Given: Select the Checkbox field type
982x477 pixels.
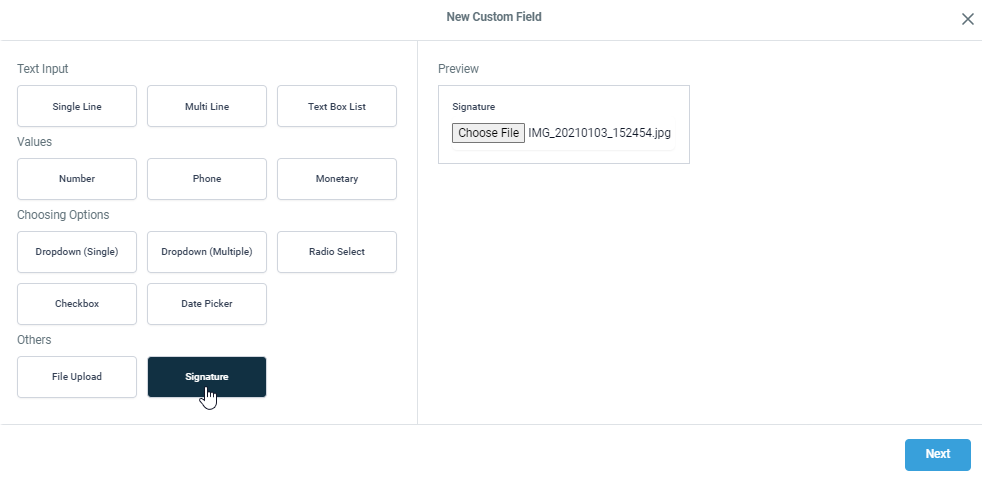Looking at the screenshot, I should [77, 304].
